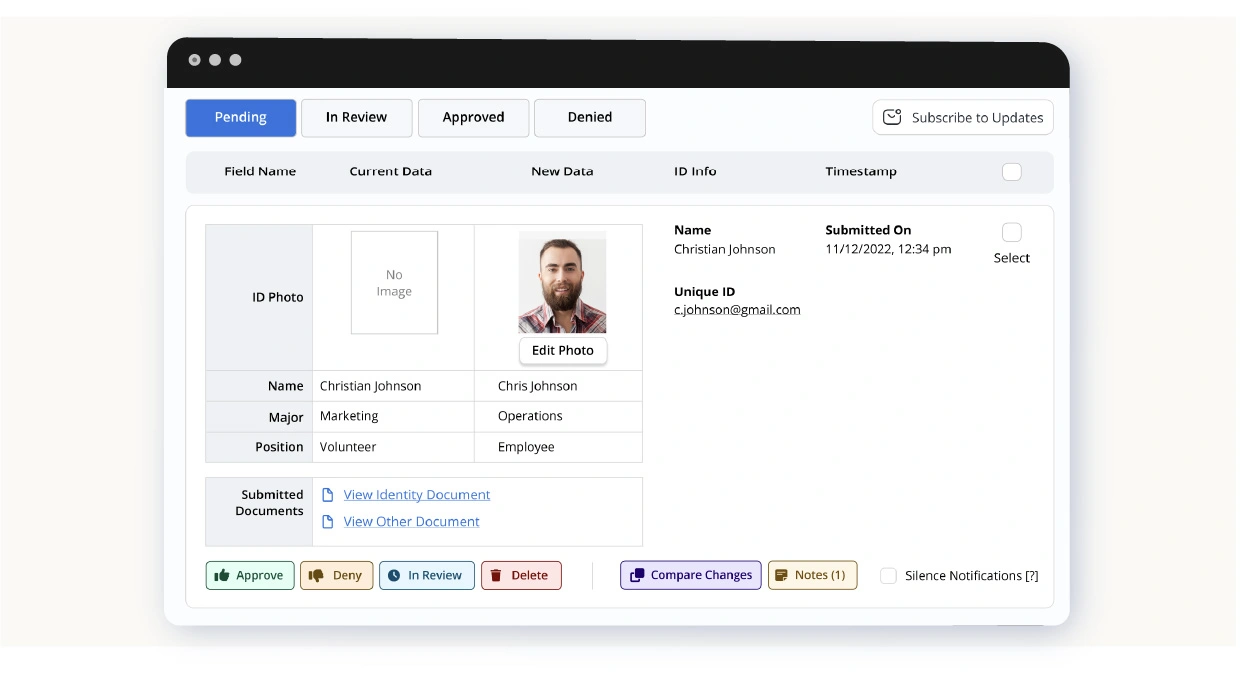Viewport: 1243px width, 679px height.
Task: Enable the Silence Notifications checkbox
Action: point(888,576)
